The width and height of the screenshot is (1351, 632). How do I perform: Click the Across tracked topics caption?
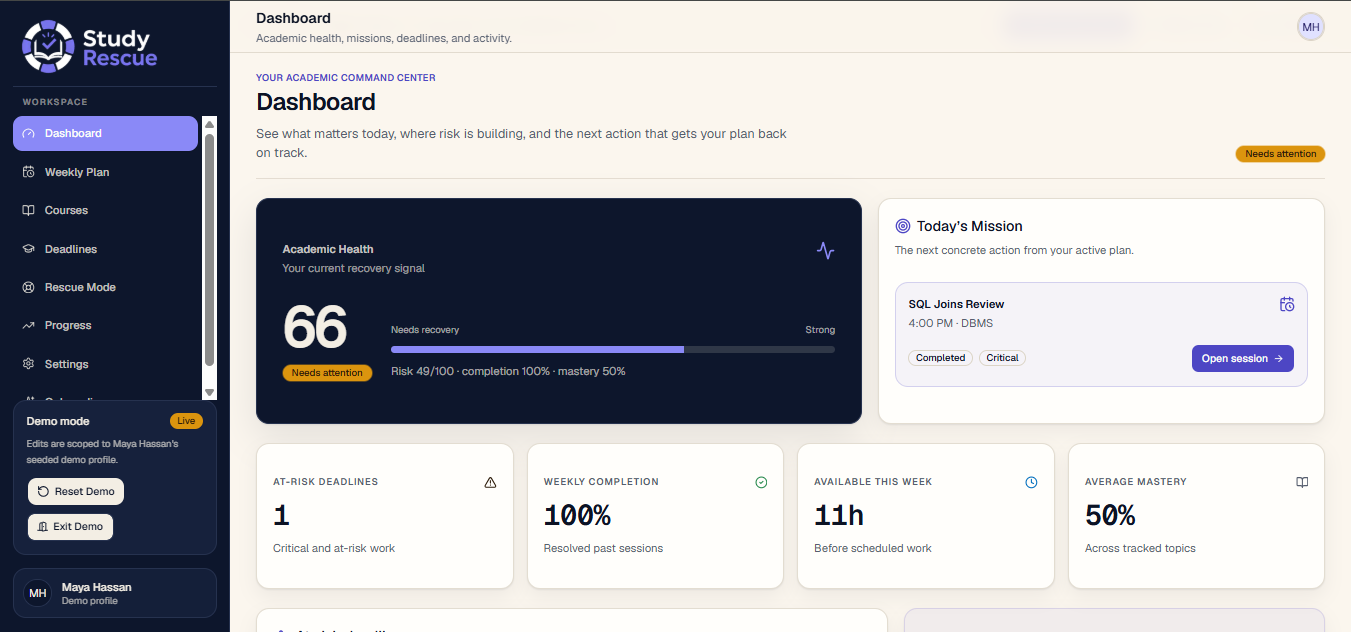click(x=1140, y=548)
